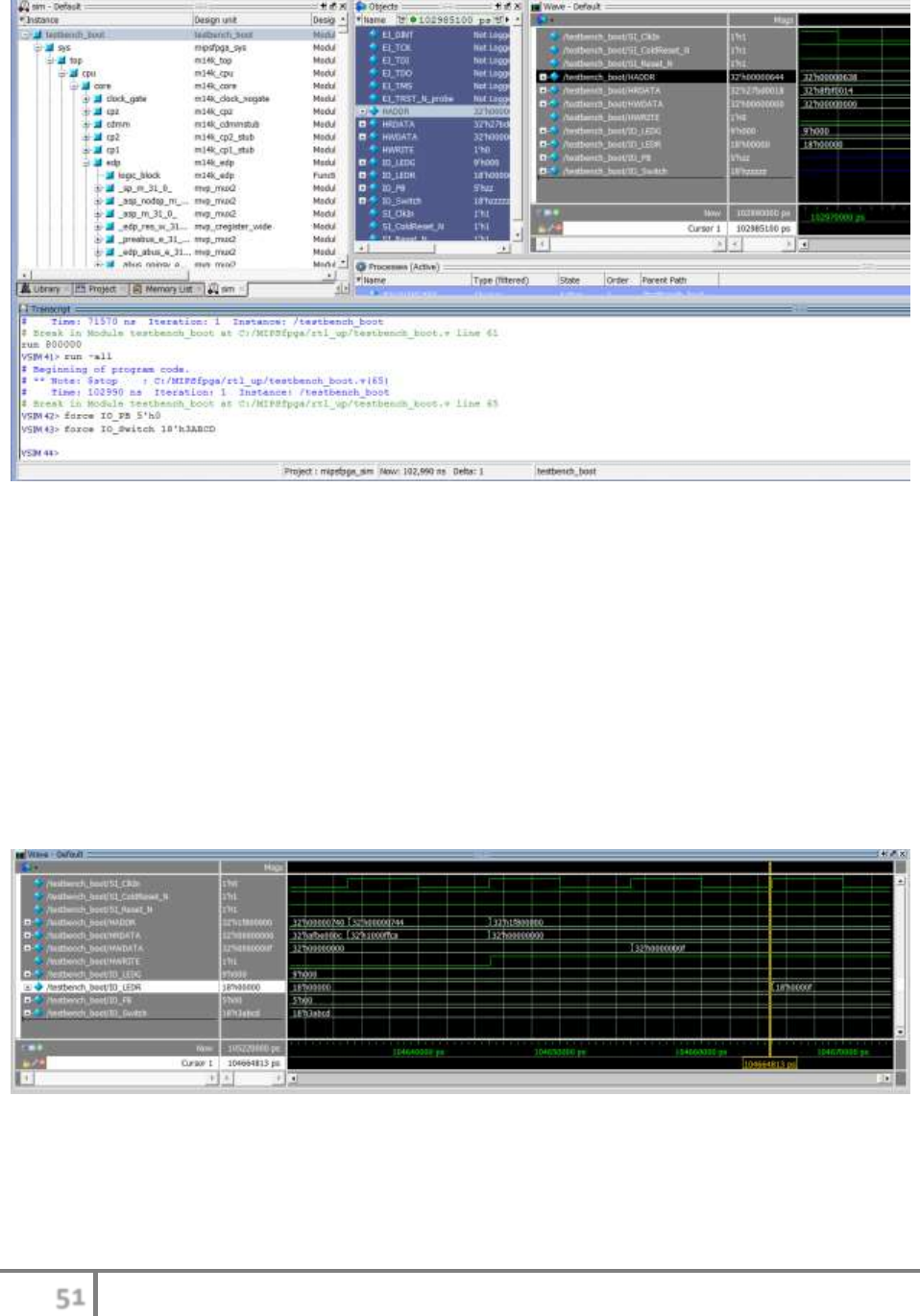Click the SI_ClkIn signal icon in Objects
The image size is (920, 1316).
(374, 214)
